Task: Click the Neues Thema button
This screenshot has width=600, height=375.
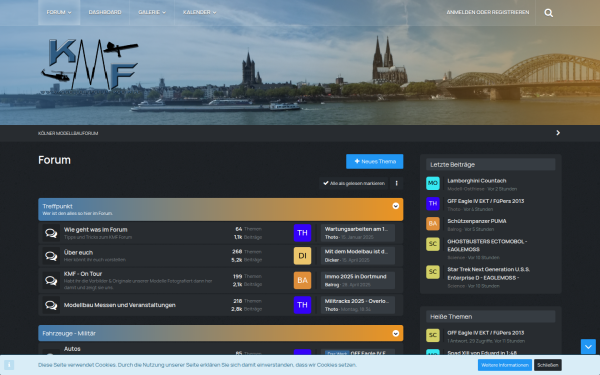Action: pyautogui.click(x=375, y=161)
